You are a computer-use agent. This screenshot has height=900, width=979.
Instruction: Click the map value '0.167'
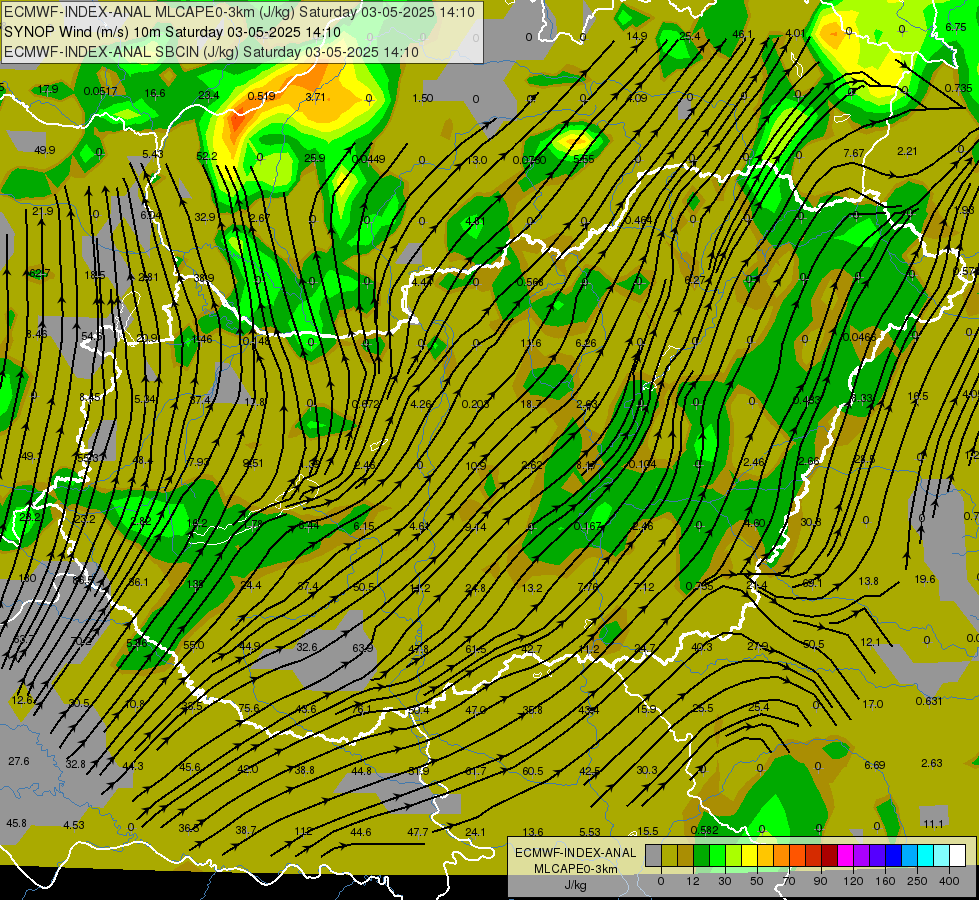pyautogui.click(x=588, y=527)
